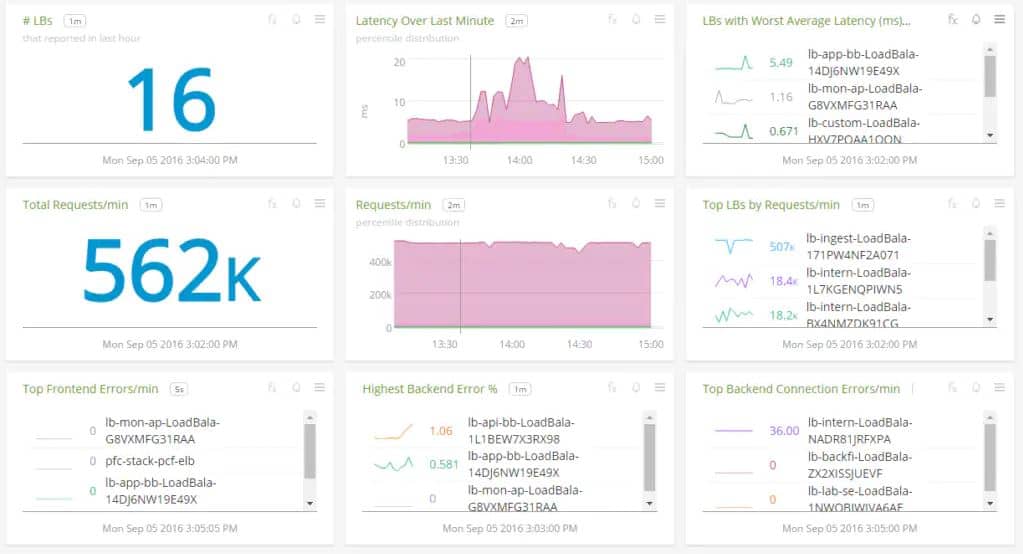The height and width of the screenshot is (554, 1023).
Task: Open fx analytics icon on # LBs chart
Action: click(x=272, y=20)
